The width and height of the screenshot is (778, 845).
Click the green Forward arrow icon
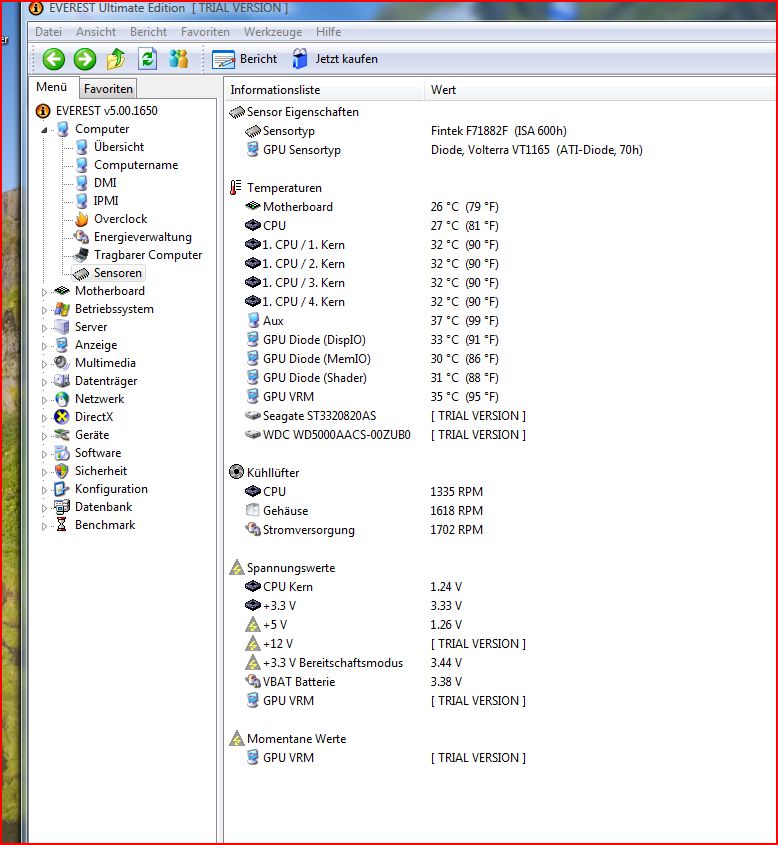coord(85,59)
